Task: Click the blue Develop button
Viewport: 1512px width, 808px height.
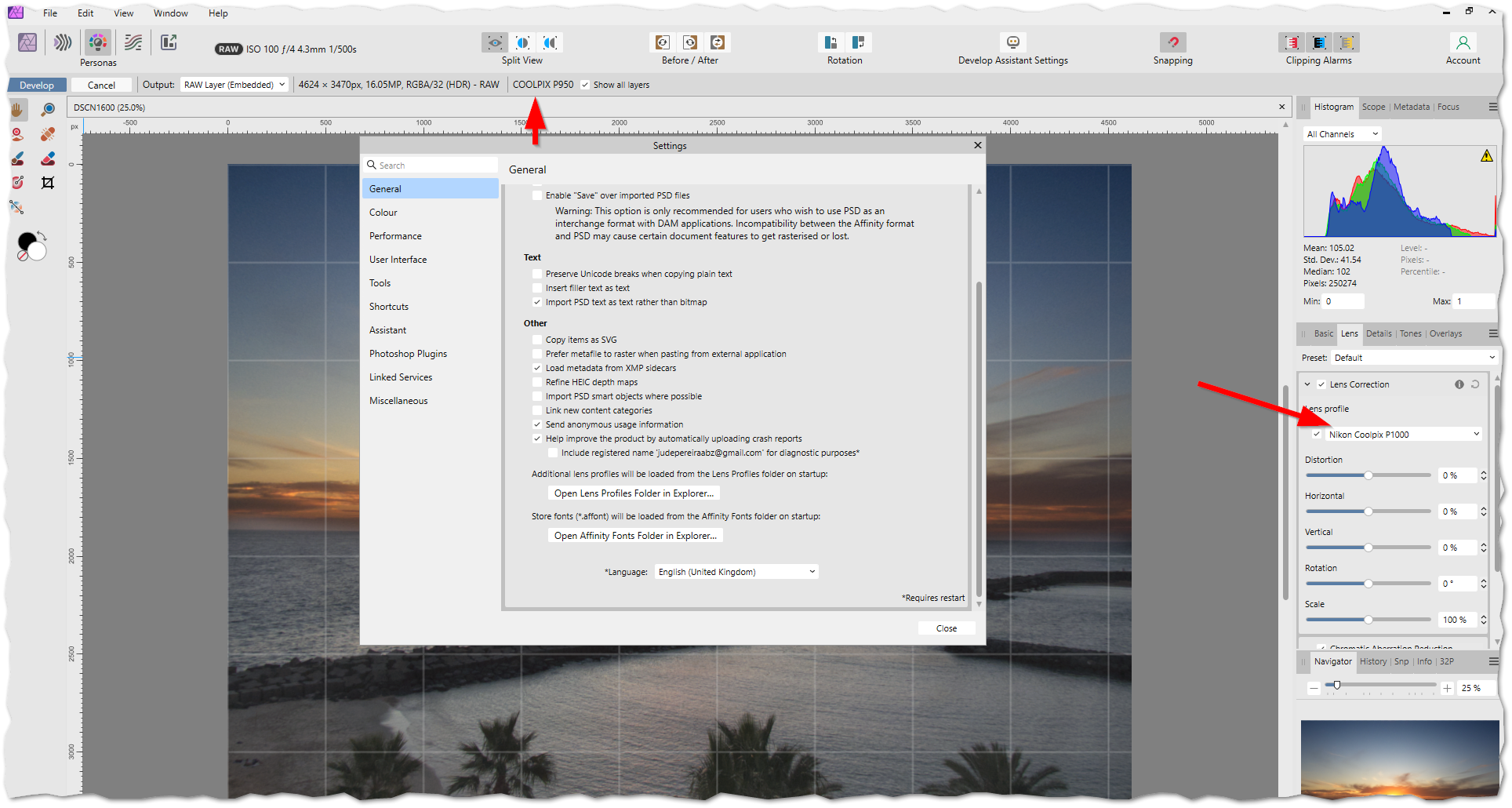Action: (x=37, y=85)
